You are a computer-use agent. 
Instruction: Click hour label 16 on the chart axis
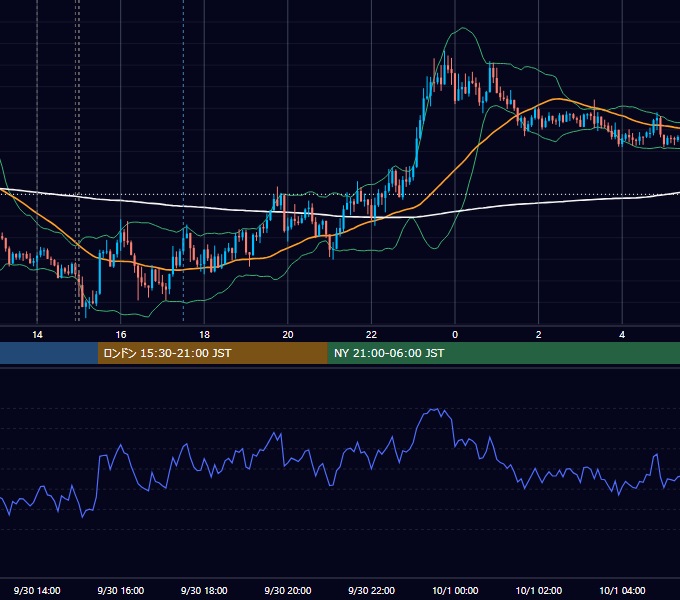pyautogui.click(x=121, y=335)
